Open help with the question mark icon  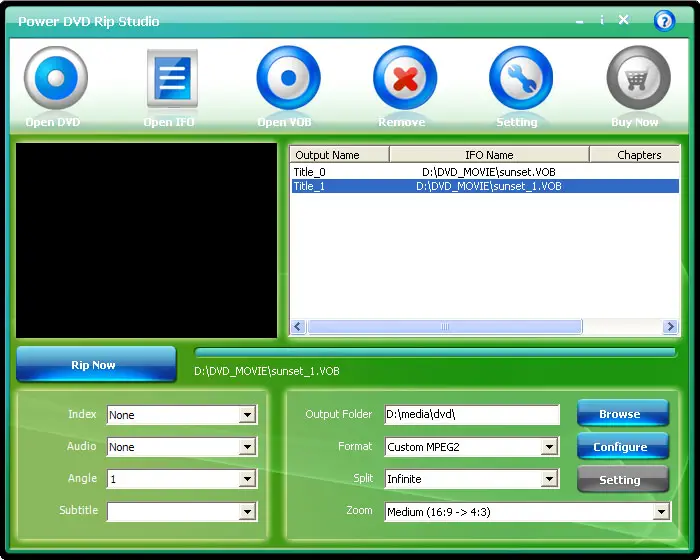(x=664, y=21)
